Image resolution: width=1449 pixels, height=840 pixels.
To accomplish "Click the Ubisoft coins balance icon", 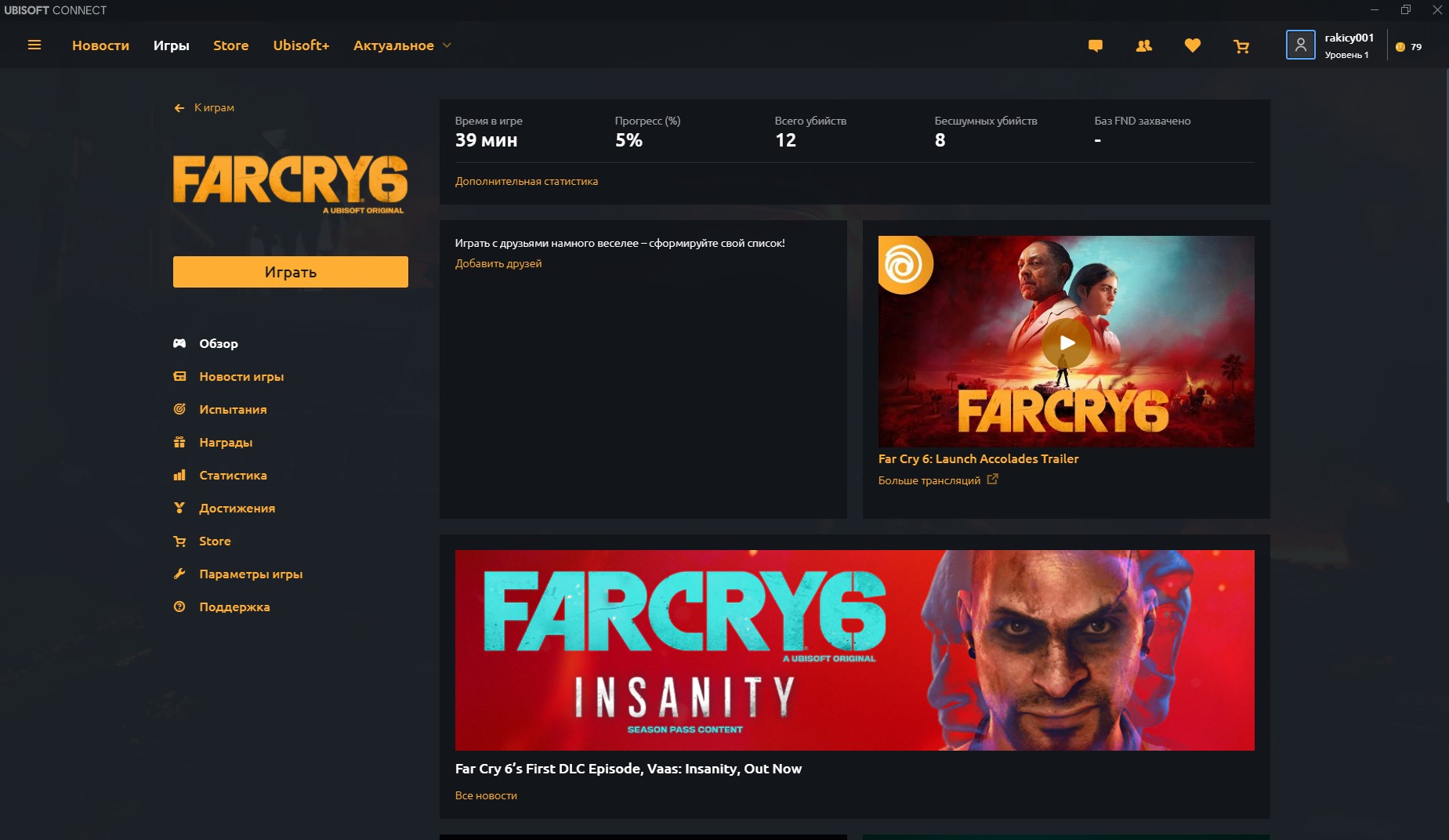I will point(1400,47).
